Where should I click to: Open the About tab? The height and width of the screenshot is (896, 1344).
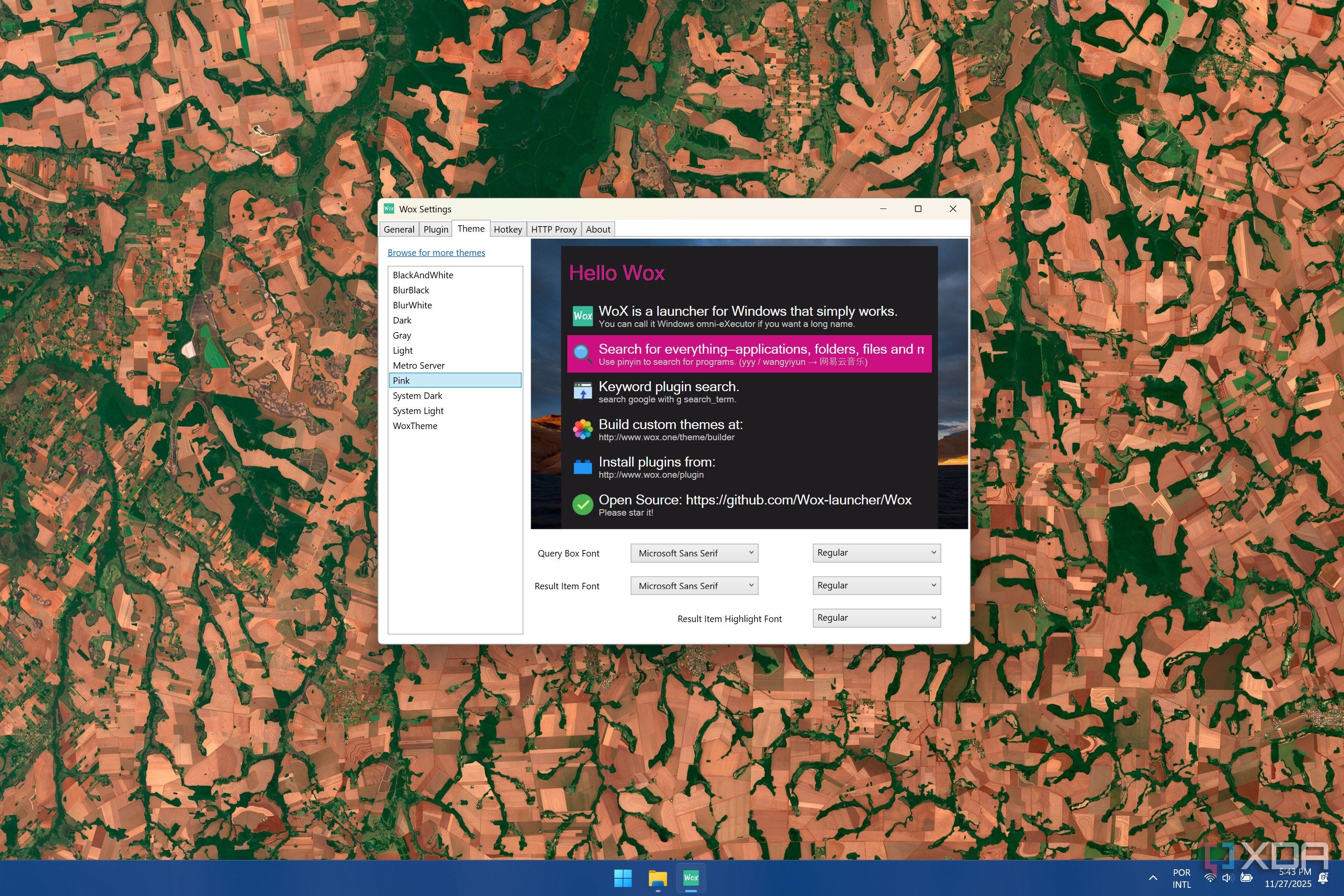tap(598, 229)
